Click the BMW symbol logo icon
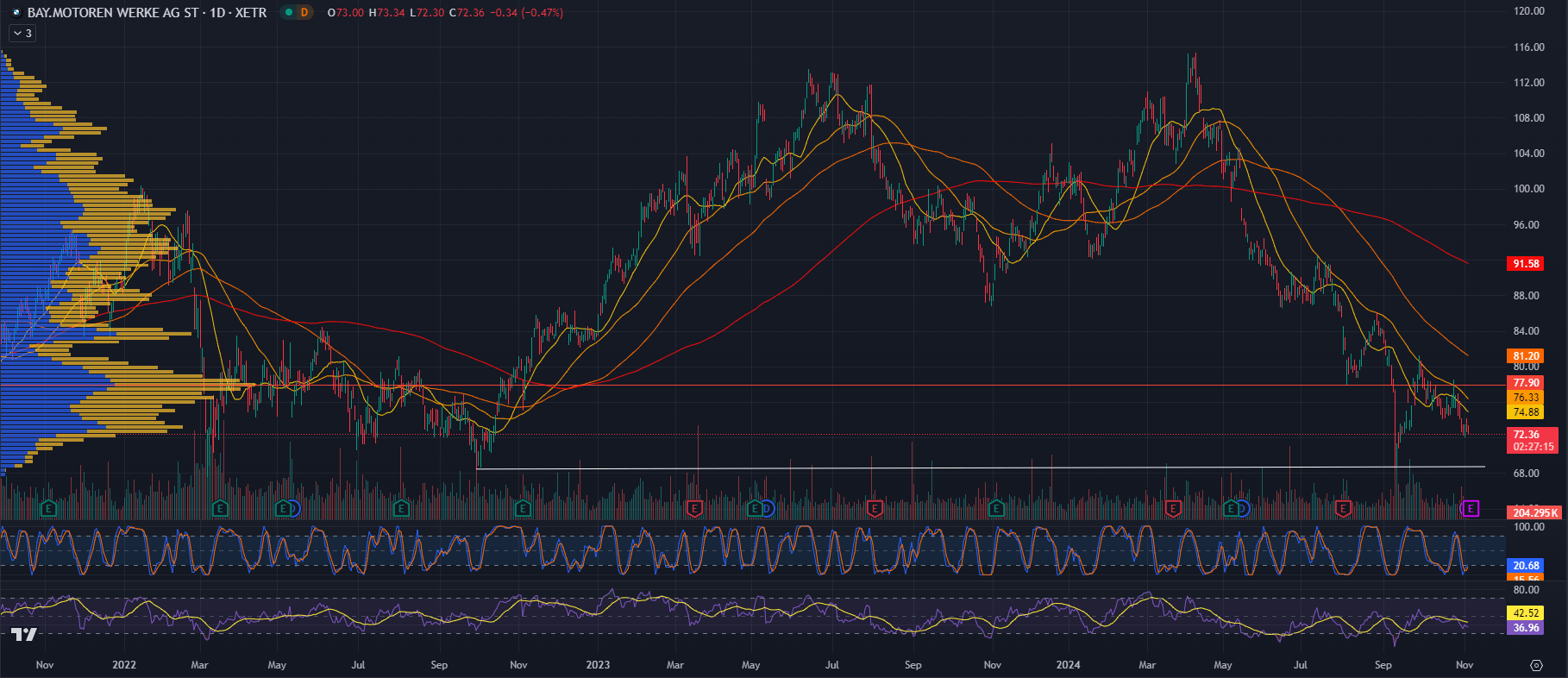1568x678 pixels. [x=16, y=12]
